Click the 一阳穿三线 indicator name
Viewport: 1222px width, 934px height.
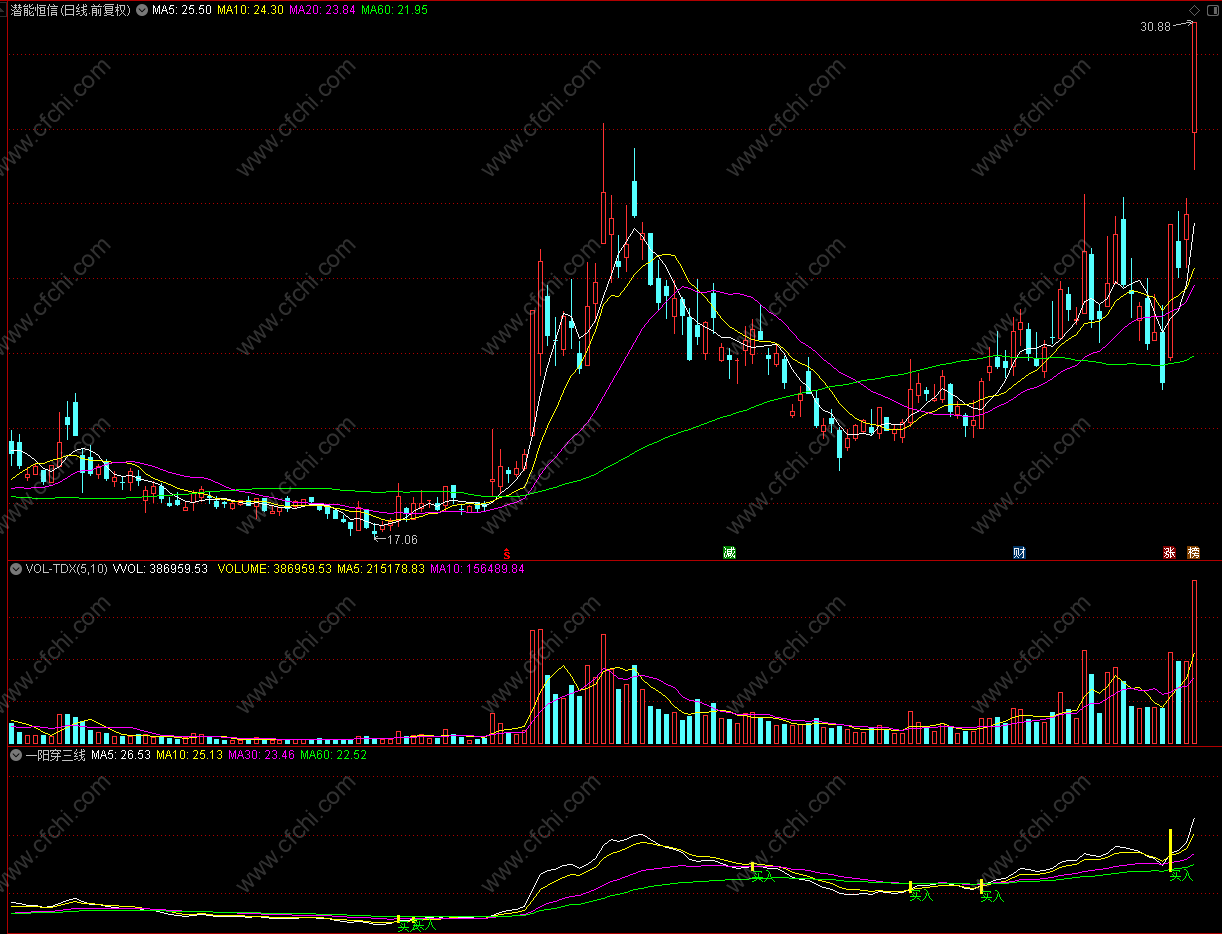point(55,755)
